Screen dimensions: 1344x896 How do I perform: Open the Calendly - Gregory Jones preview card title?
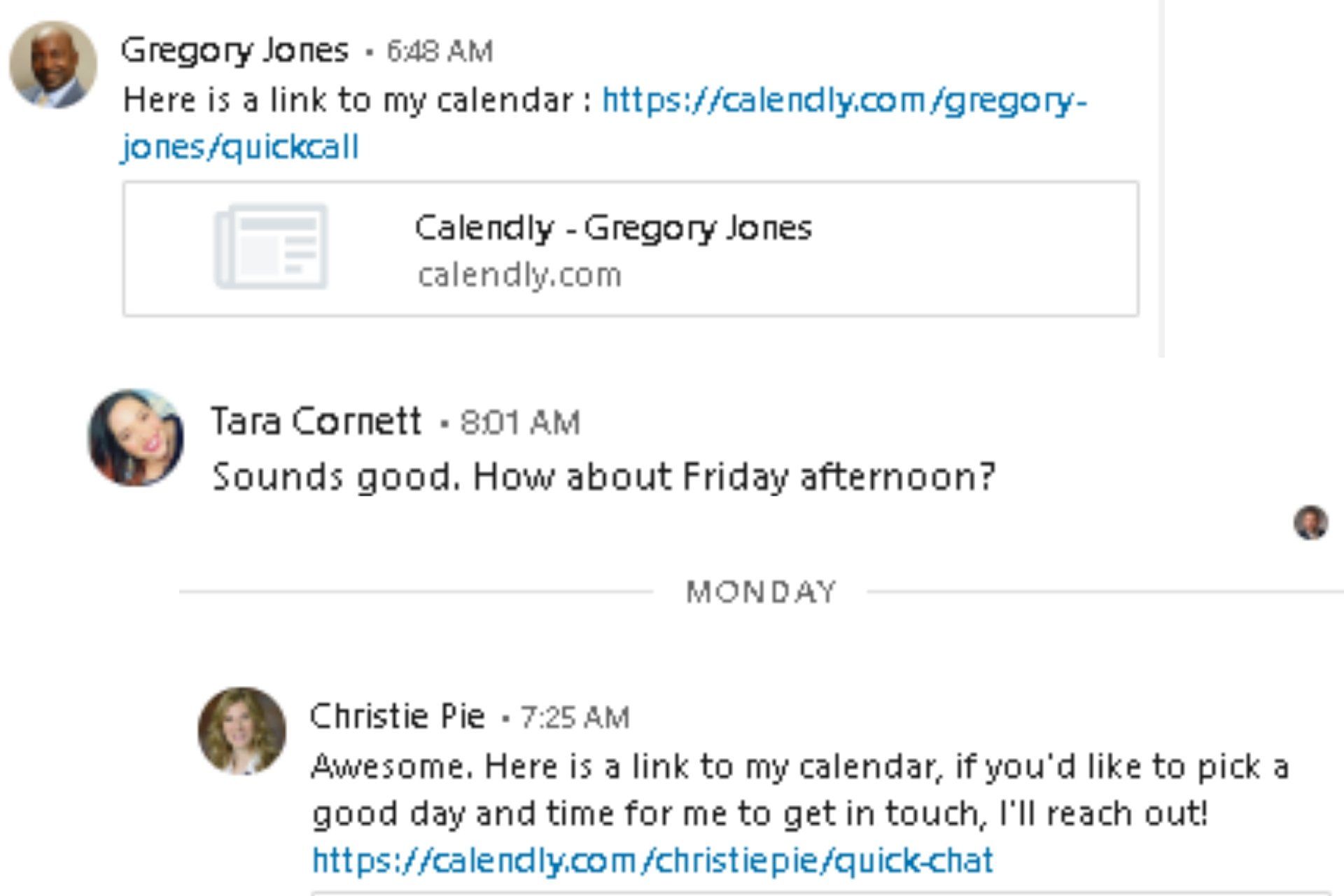[x=613, y=228]
